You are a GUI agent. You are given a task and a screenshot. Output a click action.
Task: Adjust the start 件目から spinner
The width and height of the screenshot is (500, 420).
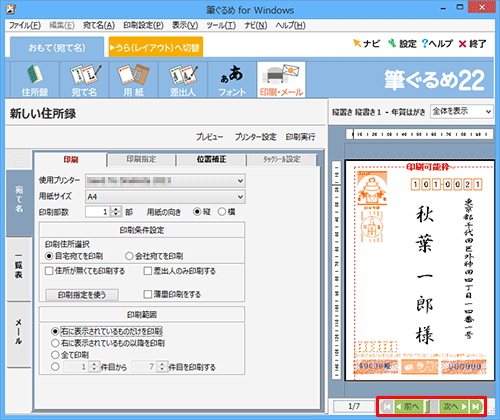94,367
